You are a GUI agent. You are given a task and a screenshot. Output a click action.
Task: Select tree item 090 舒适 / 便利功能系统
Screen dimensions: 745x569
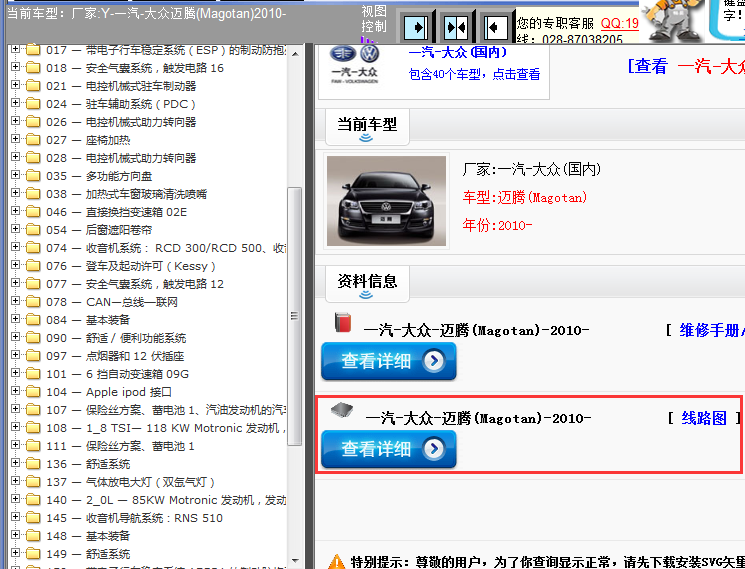[x=116, y=338]
